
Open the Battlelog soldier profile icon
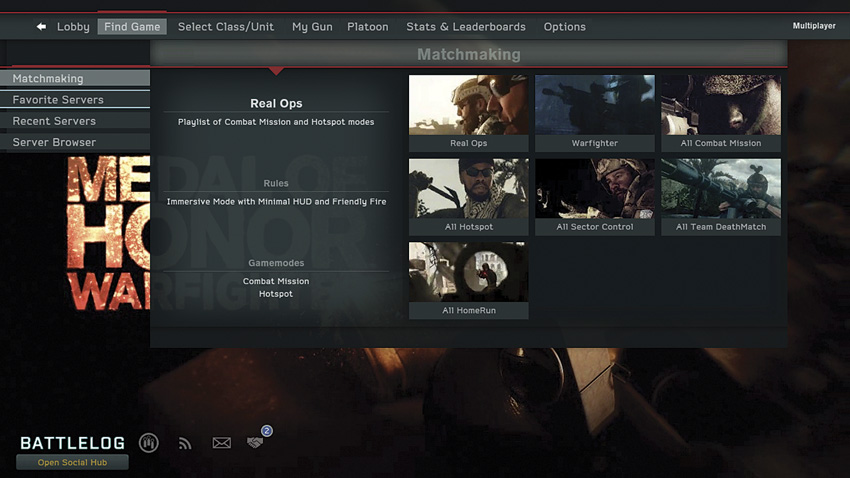click(149, 443)
